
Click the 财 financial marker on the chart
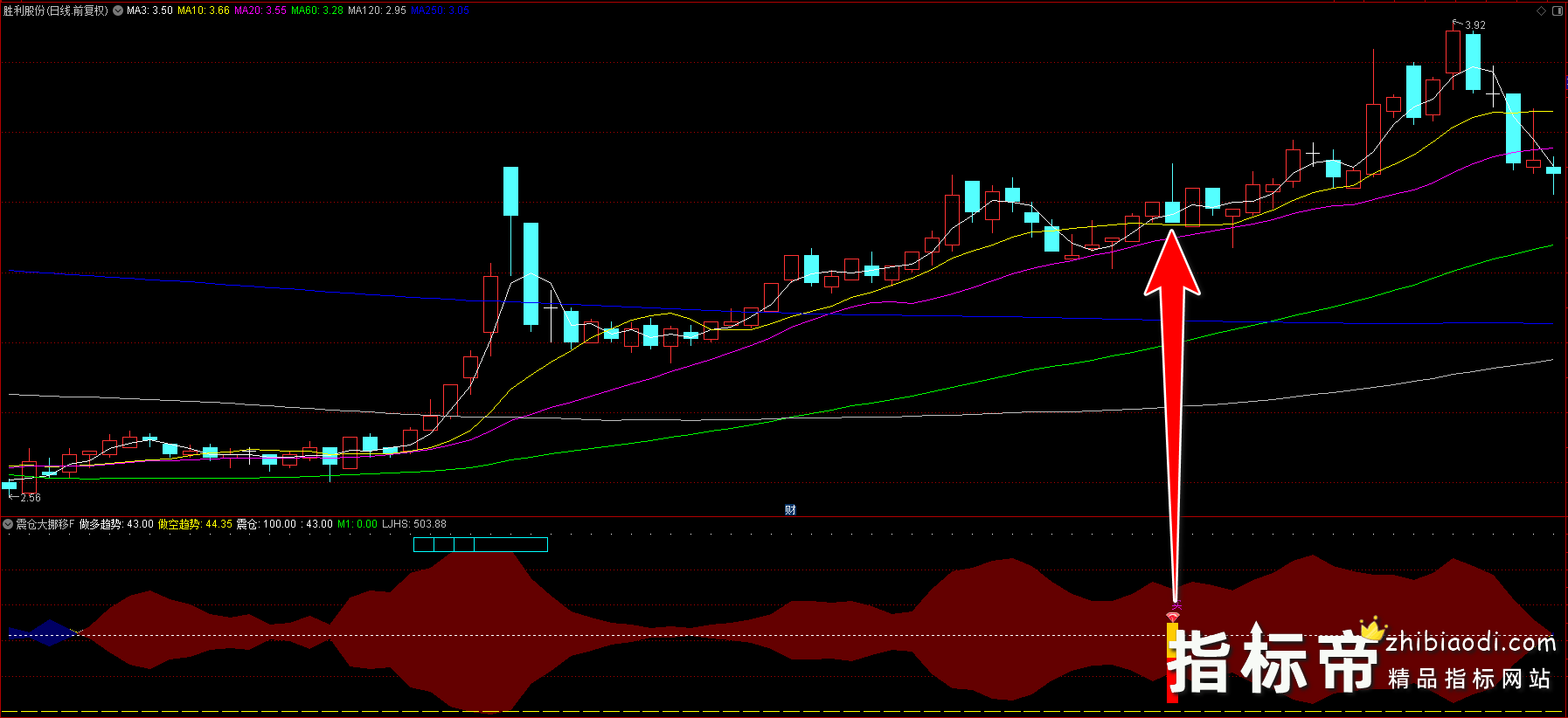coord(790,510)
